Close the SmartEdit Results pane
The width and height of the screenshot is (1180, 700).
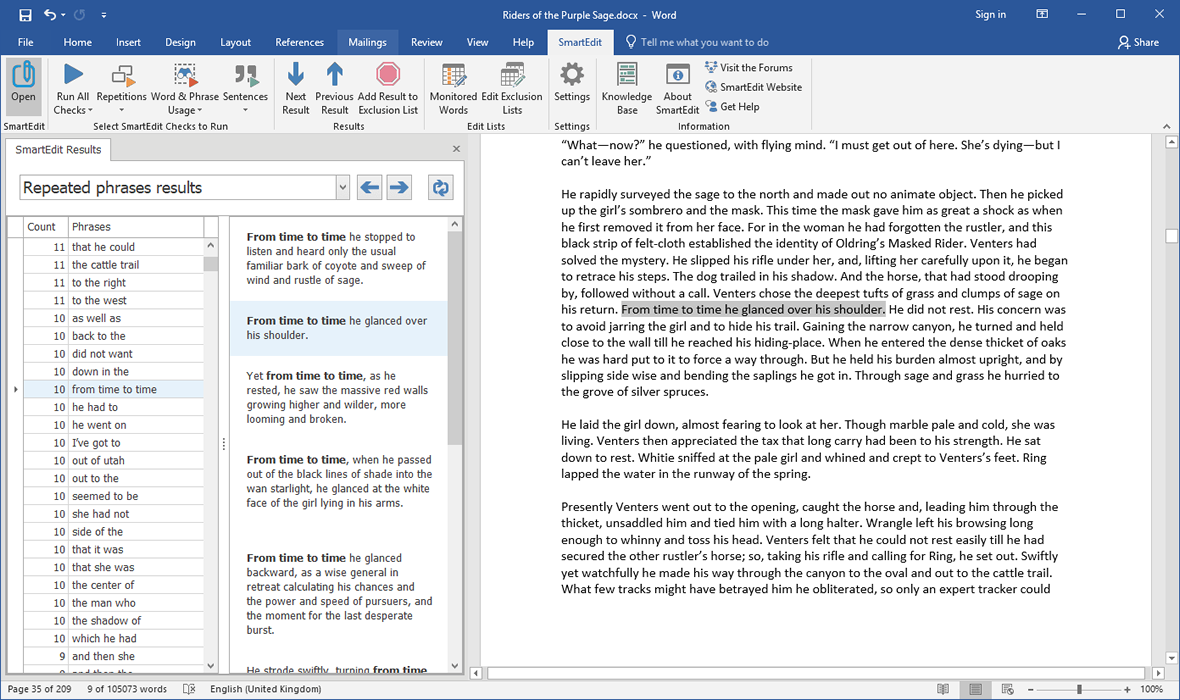[457, 149]
